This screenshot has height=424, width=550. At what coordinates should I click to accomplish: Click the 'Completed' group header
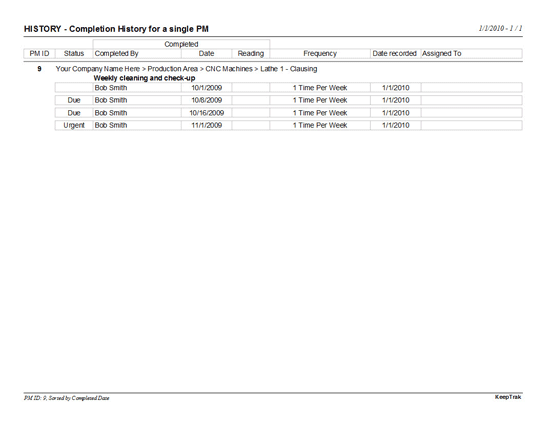pyautogui.click(x=181, y=44)
